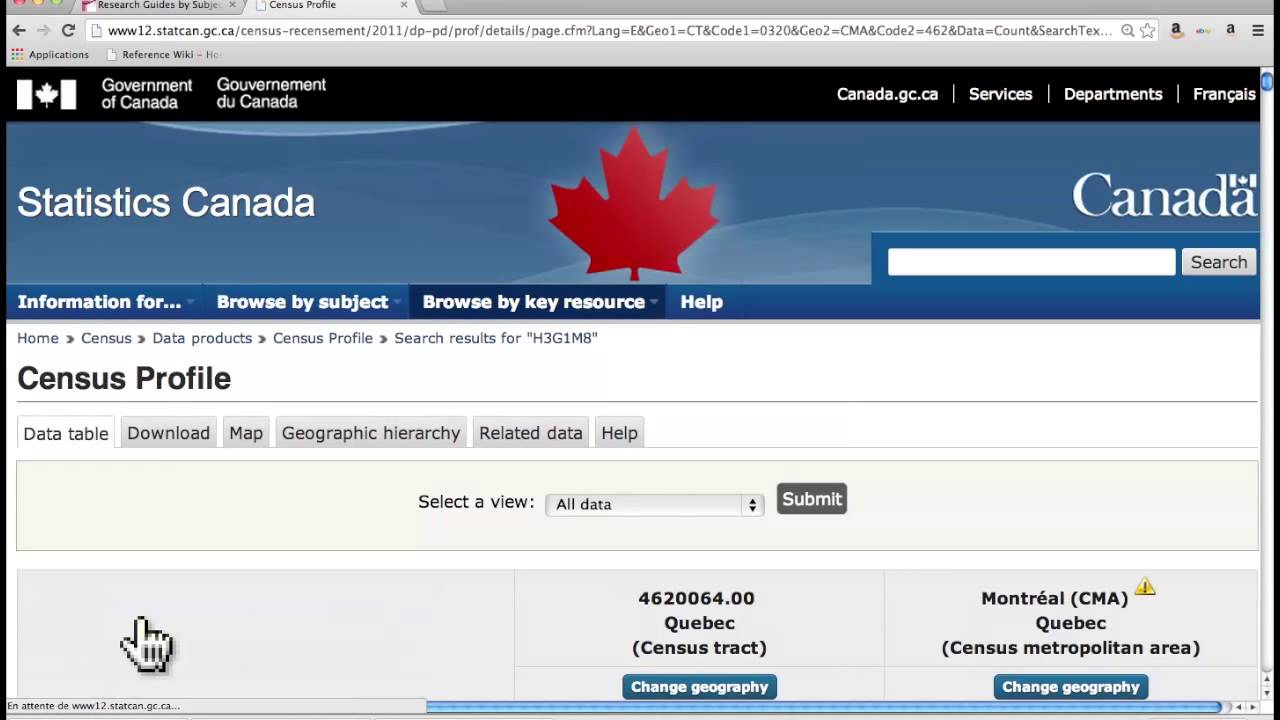The height and width of the screenshot is (720, 1280).
Task: Open the Chrome hamburger menu
Action: tap(1258, 31)
